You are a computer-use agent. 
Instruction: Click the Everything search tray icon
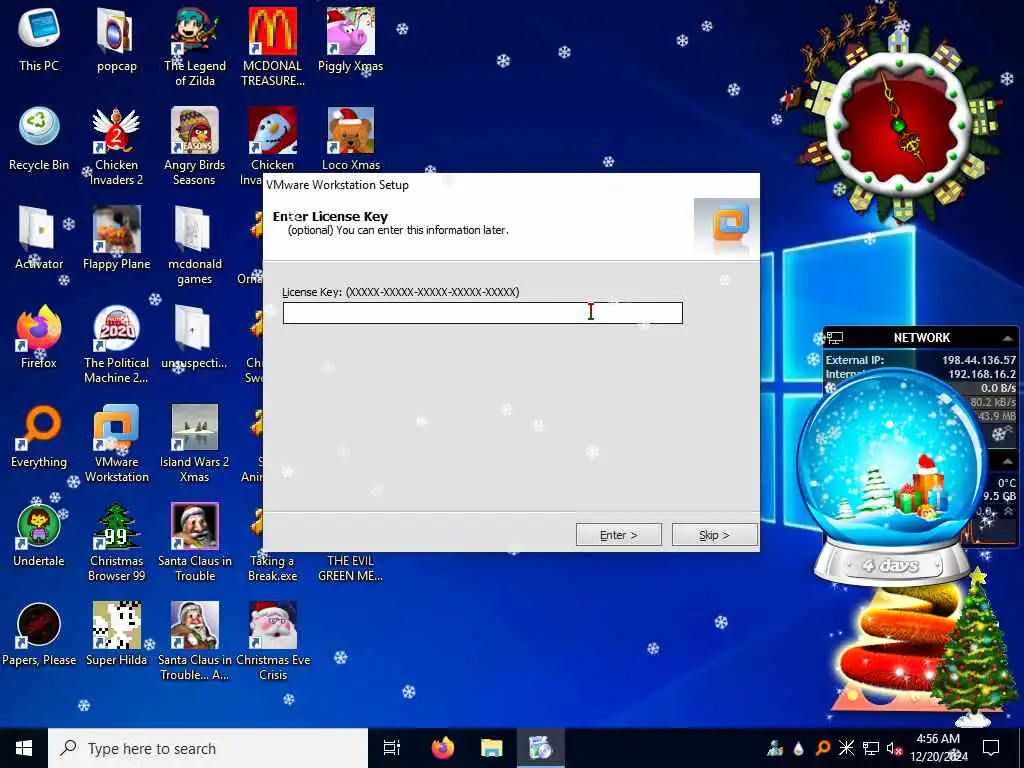coord(823,748)
